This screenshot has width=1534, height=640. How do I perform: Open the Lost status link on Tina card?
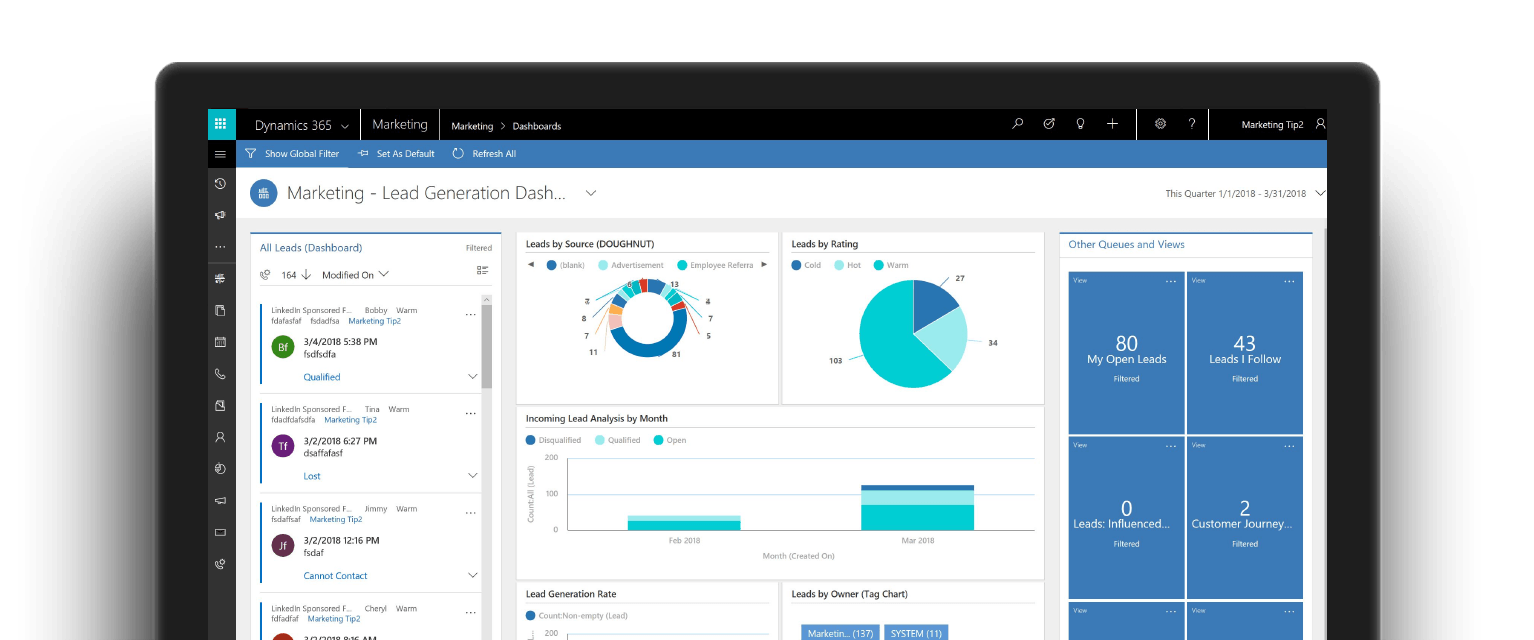click(x=312, y=476)
